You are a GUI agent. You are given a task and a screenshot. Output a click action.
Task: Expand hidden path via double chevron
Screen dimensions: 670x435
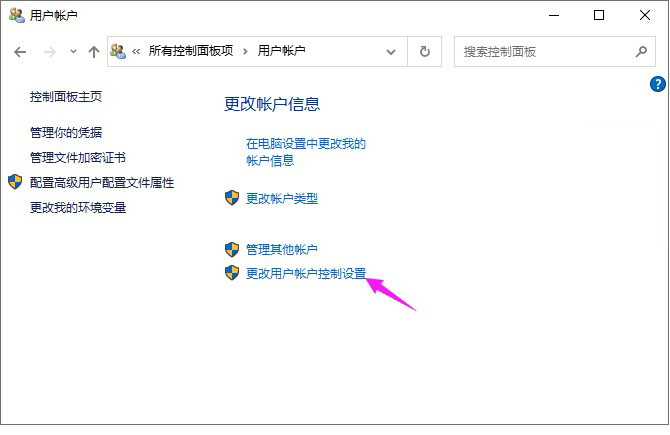click(136, 52)
